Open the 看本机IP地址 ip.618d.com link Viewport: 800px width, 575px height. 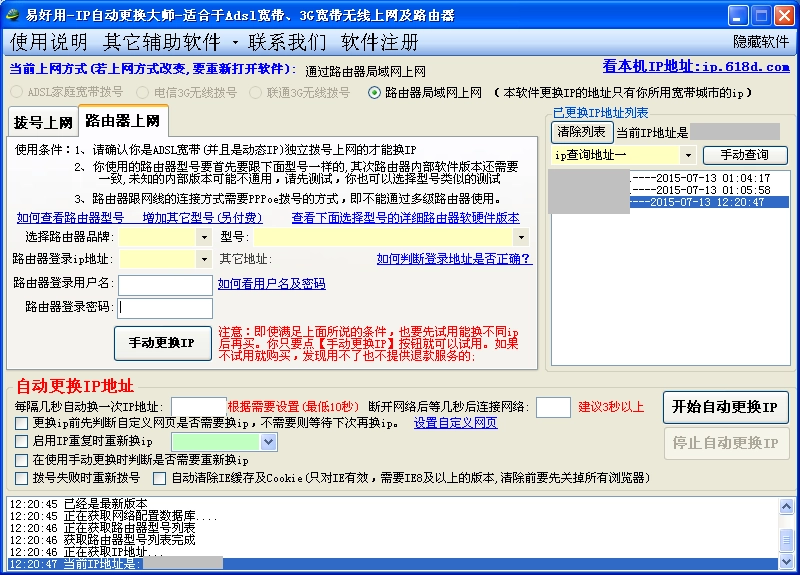click(x=696, y=66)
